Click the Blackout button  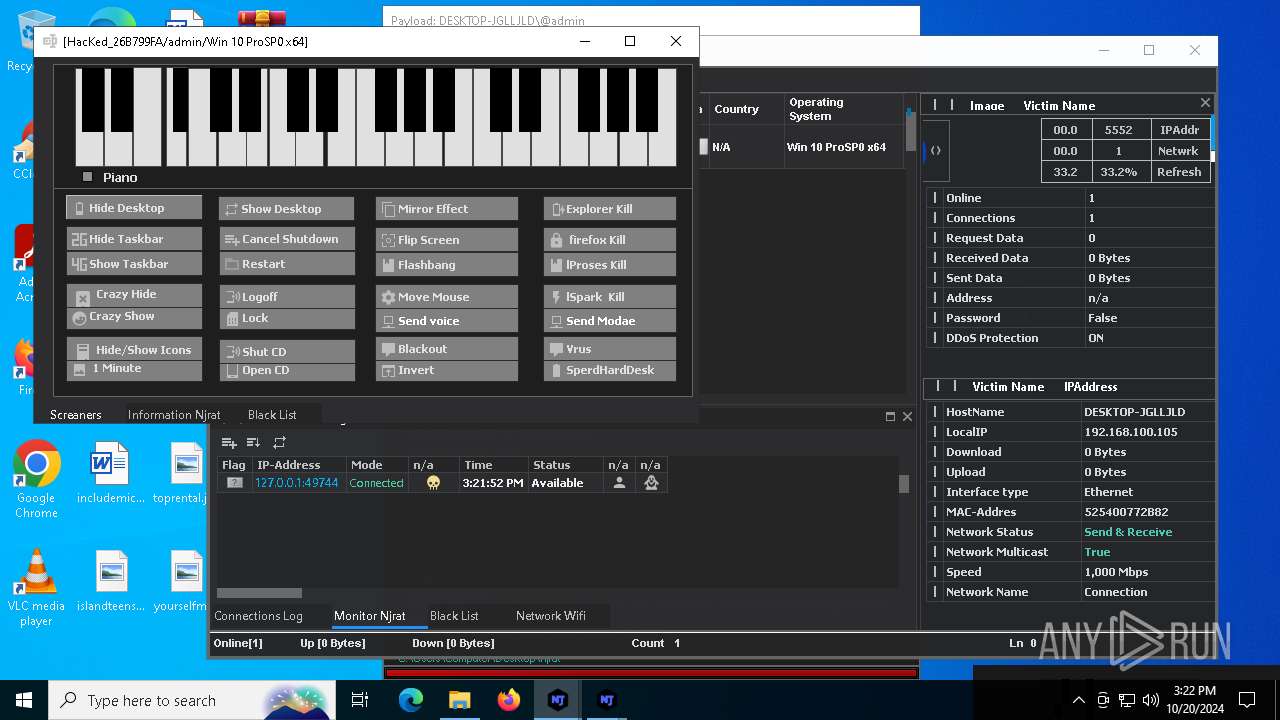(x=447, y=349)
